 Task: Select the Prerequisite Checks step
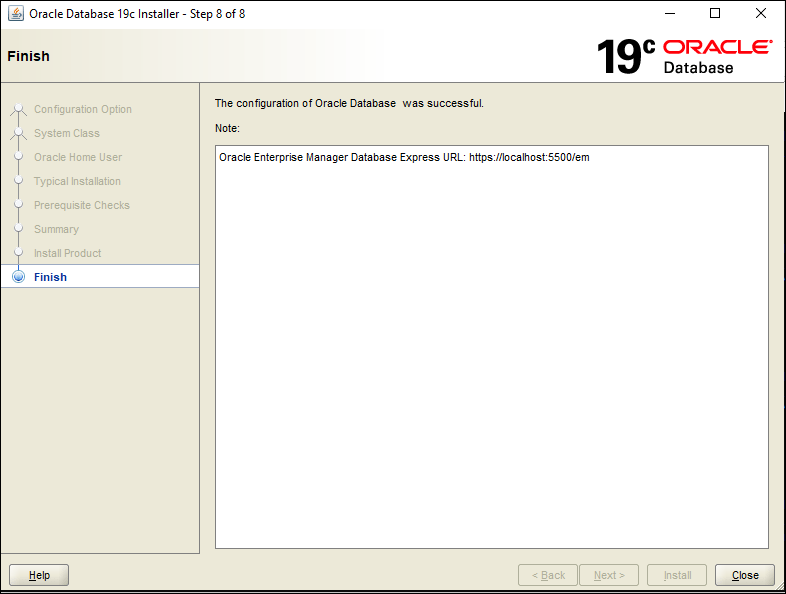(x=82, y=205)
